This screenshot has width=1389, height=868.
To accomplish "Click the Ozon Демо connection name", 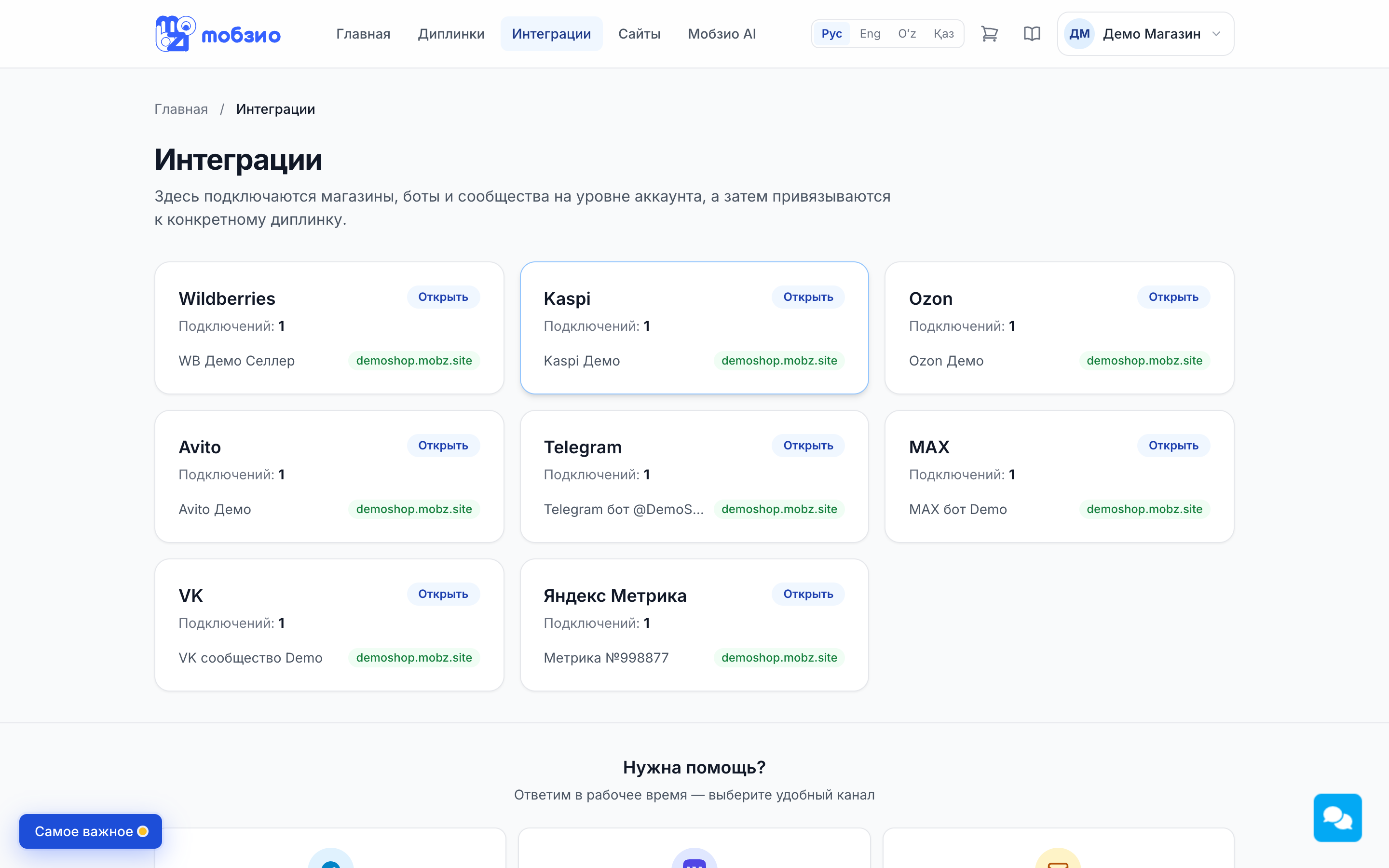I will pos(946,361).
